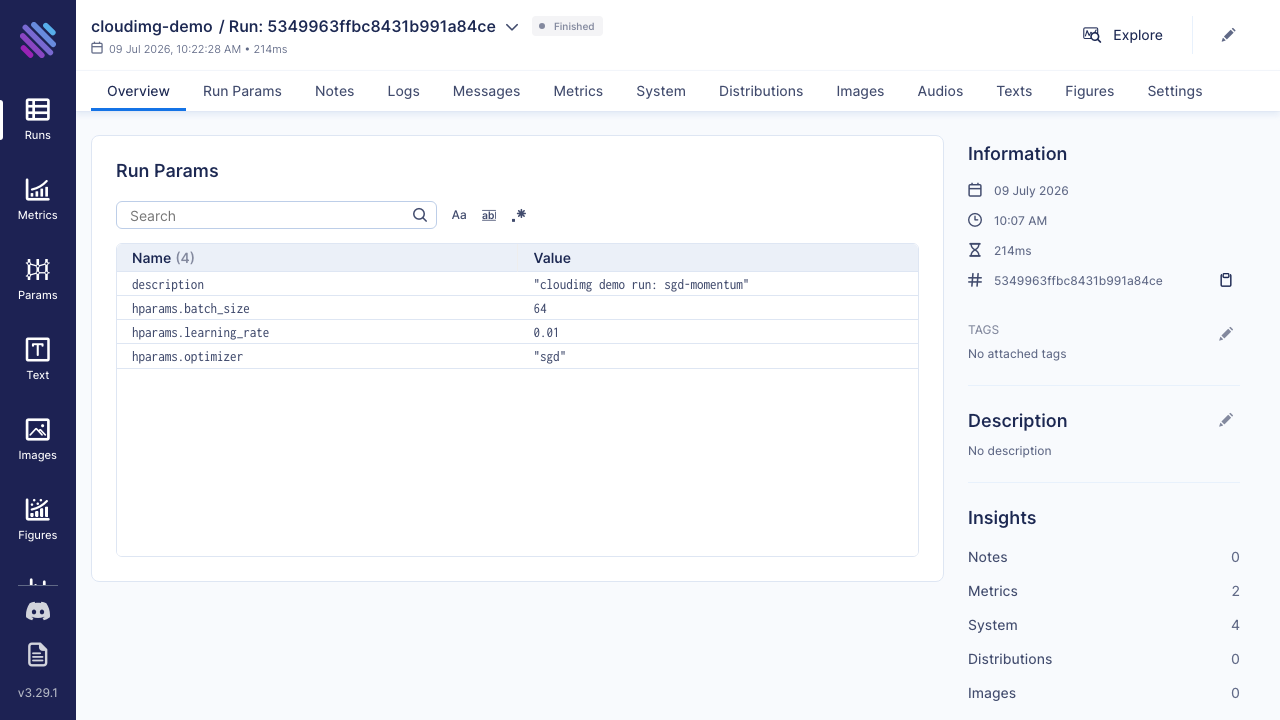The height and width of the screenshot is (720, 1280).
Task: Open the Texts tab
Action: click(1014, 91)
